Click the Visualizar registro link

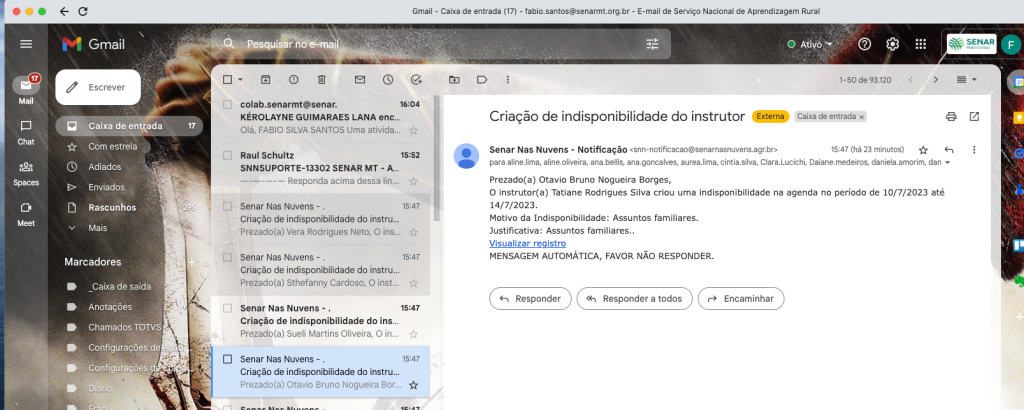pyautogui.click(x=527, y=243)
